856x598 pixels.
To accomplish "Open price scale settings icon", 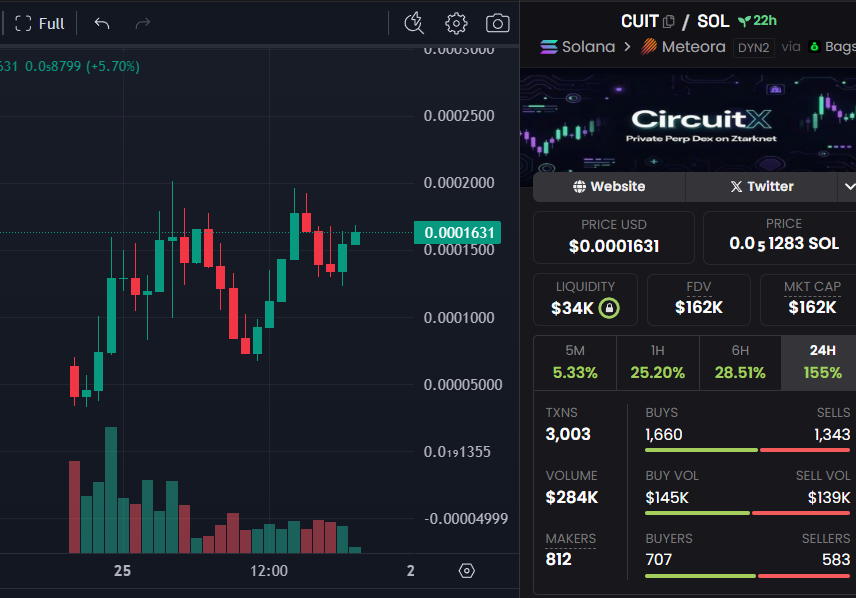I will coord(466,571).
